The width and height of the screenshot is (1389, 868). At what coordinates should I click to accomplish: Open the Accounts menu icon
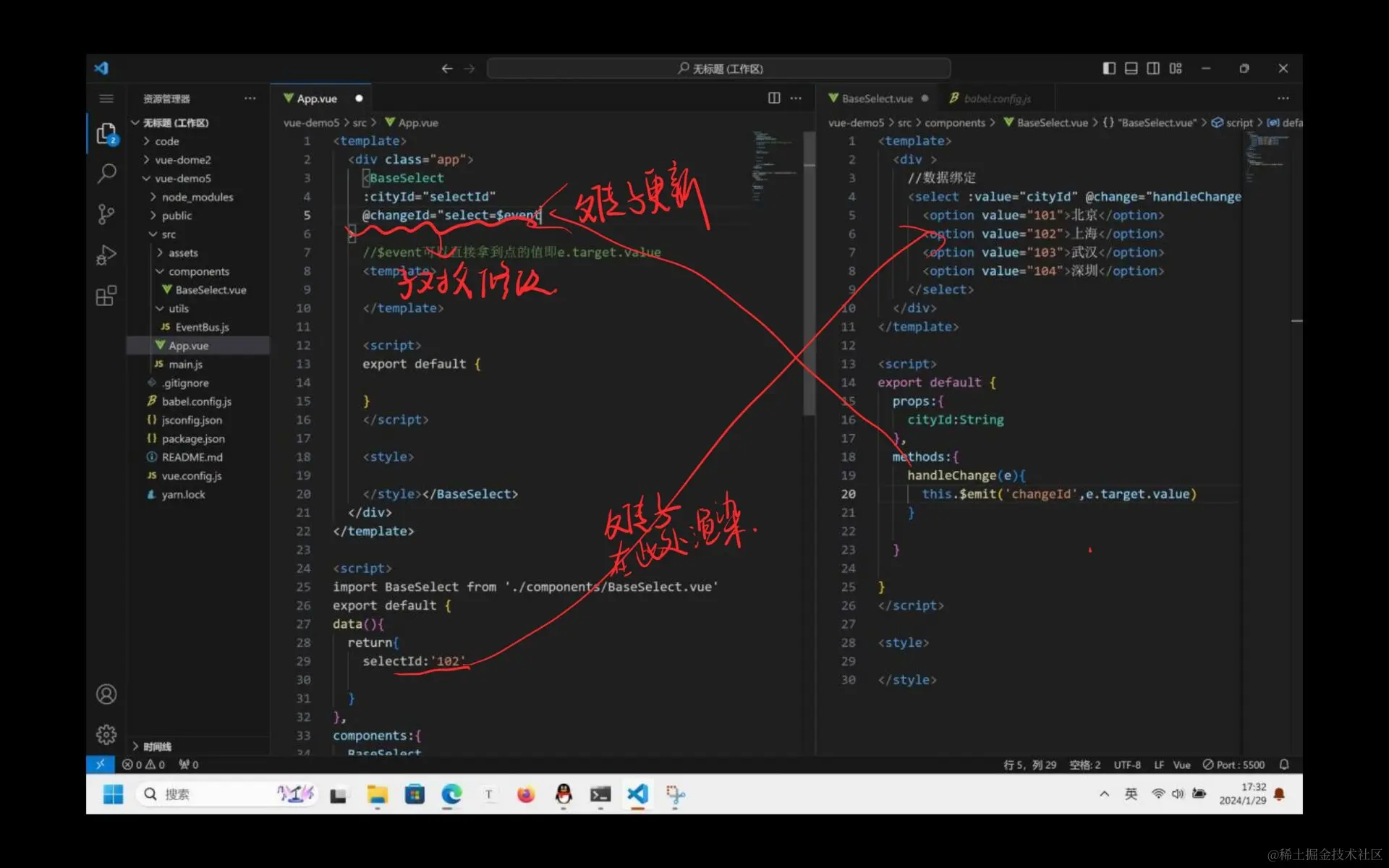[x=106, y=694]
